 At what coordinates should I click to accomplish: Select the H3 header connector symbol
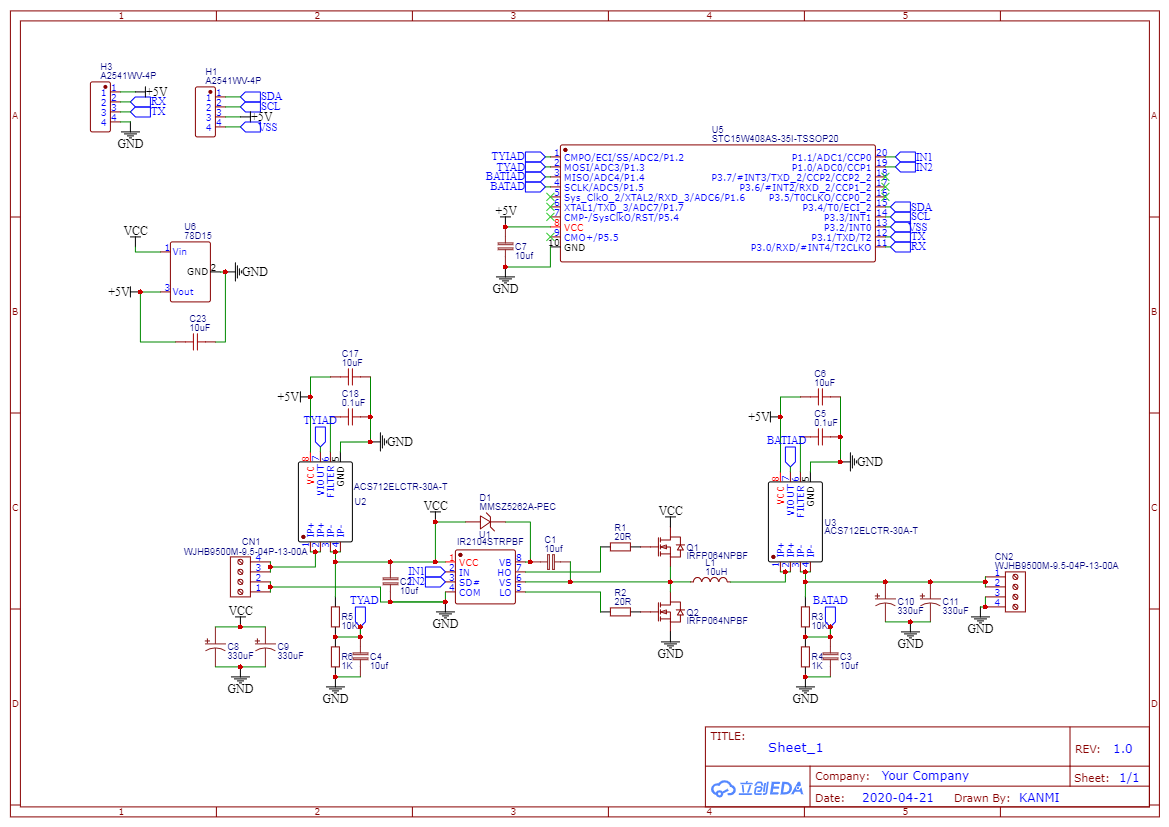coord(101,107)
